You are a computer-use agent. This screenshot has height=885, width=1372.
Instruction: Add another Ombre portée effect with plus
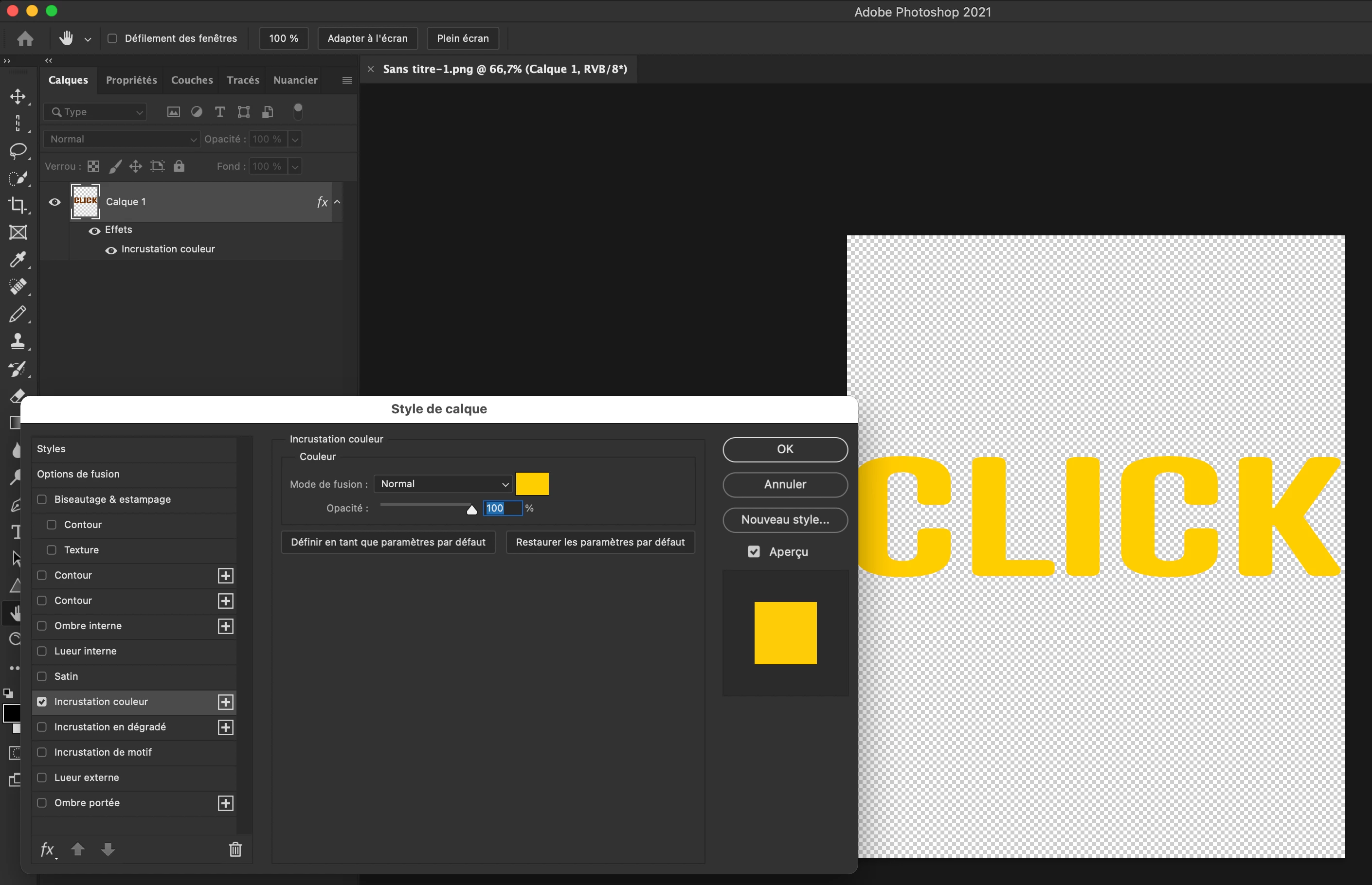(225, 803)
